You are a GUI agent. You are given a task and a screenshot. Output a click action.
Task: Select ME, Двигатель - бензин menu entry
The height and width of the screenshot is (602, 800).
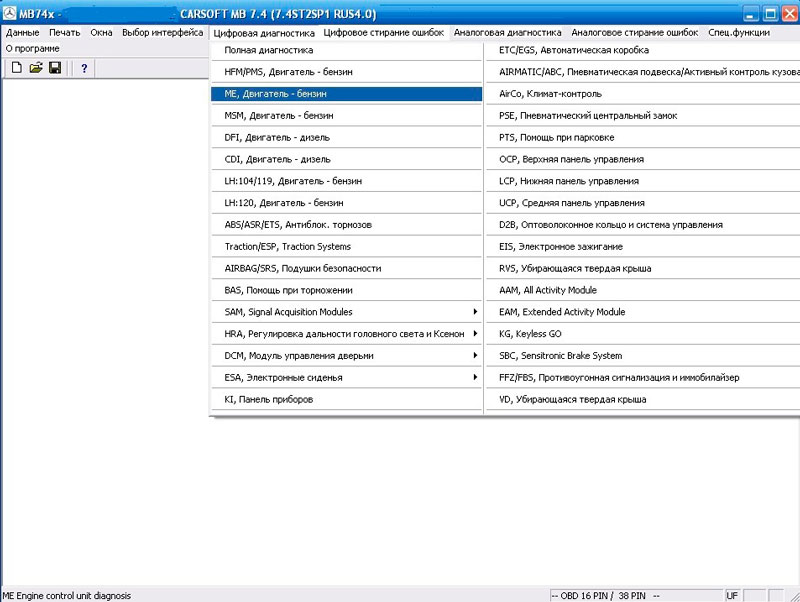346,94
